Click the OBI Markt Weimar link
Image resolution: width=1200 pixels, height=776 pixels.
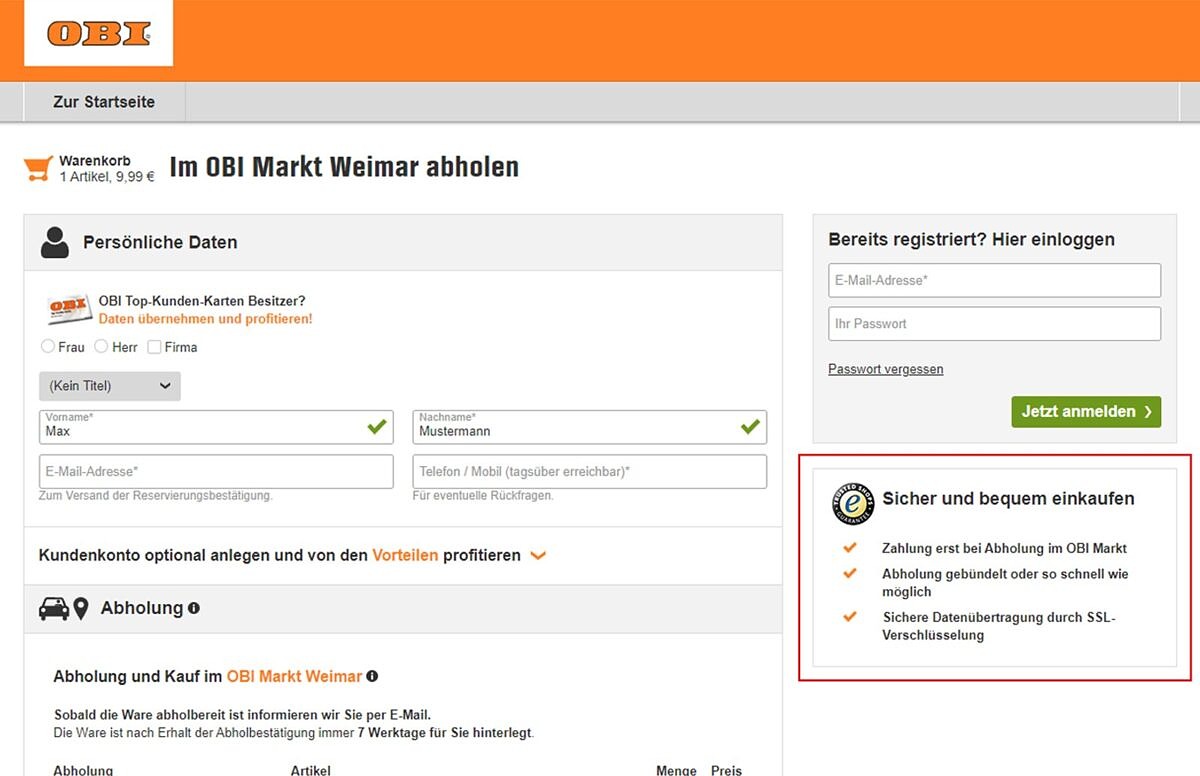click(x=294, y=676)
